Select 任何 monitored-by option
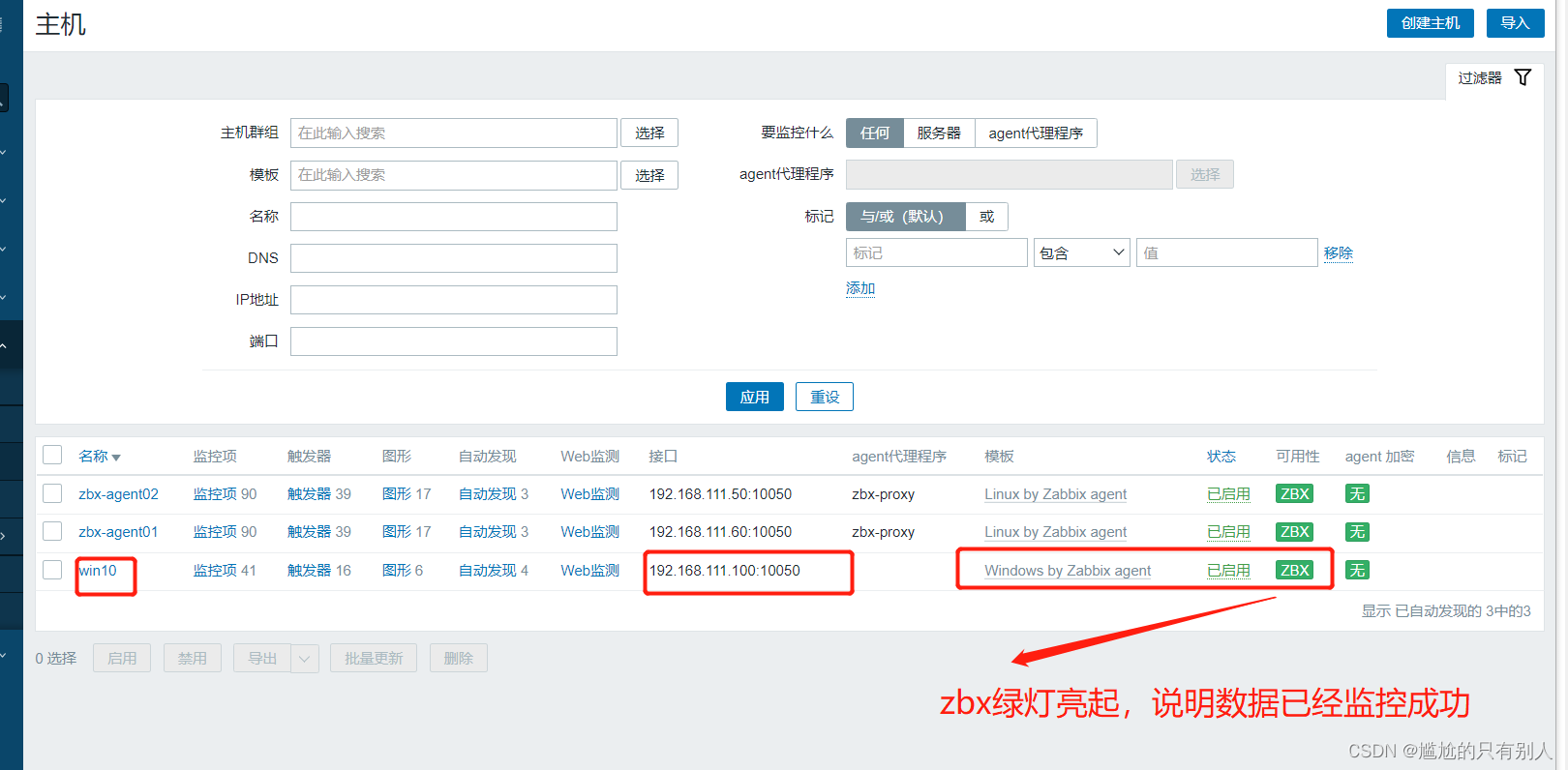 point(875,133)
